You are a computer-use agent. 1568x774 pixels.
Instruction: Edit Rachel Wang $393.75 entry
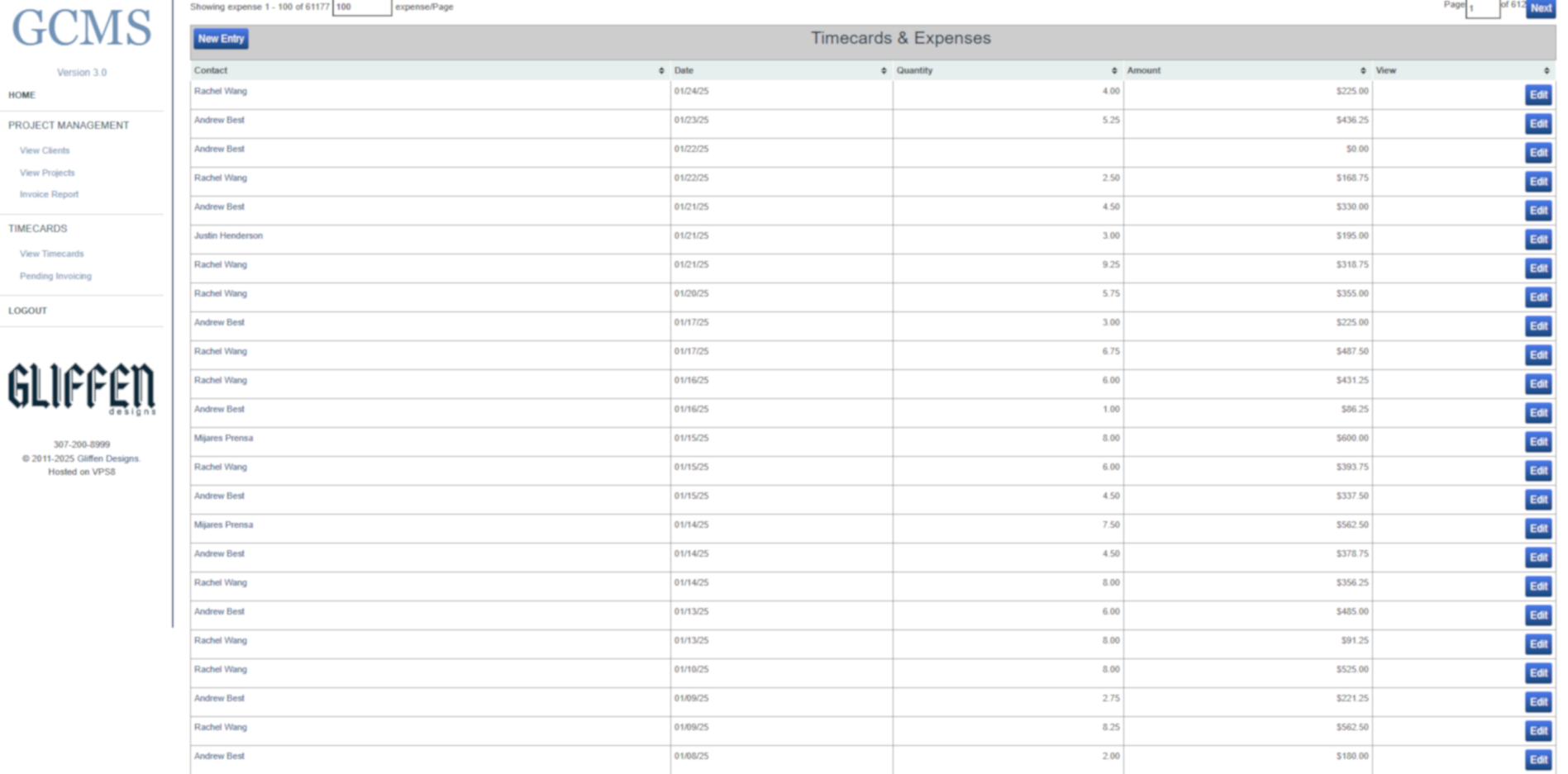click(x=1538, y=471)
